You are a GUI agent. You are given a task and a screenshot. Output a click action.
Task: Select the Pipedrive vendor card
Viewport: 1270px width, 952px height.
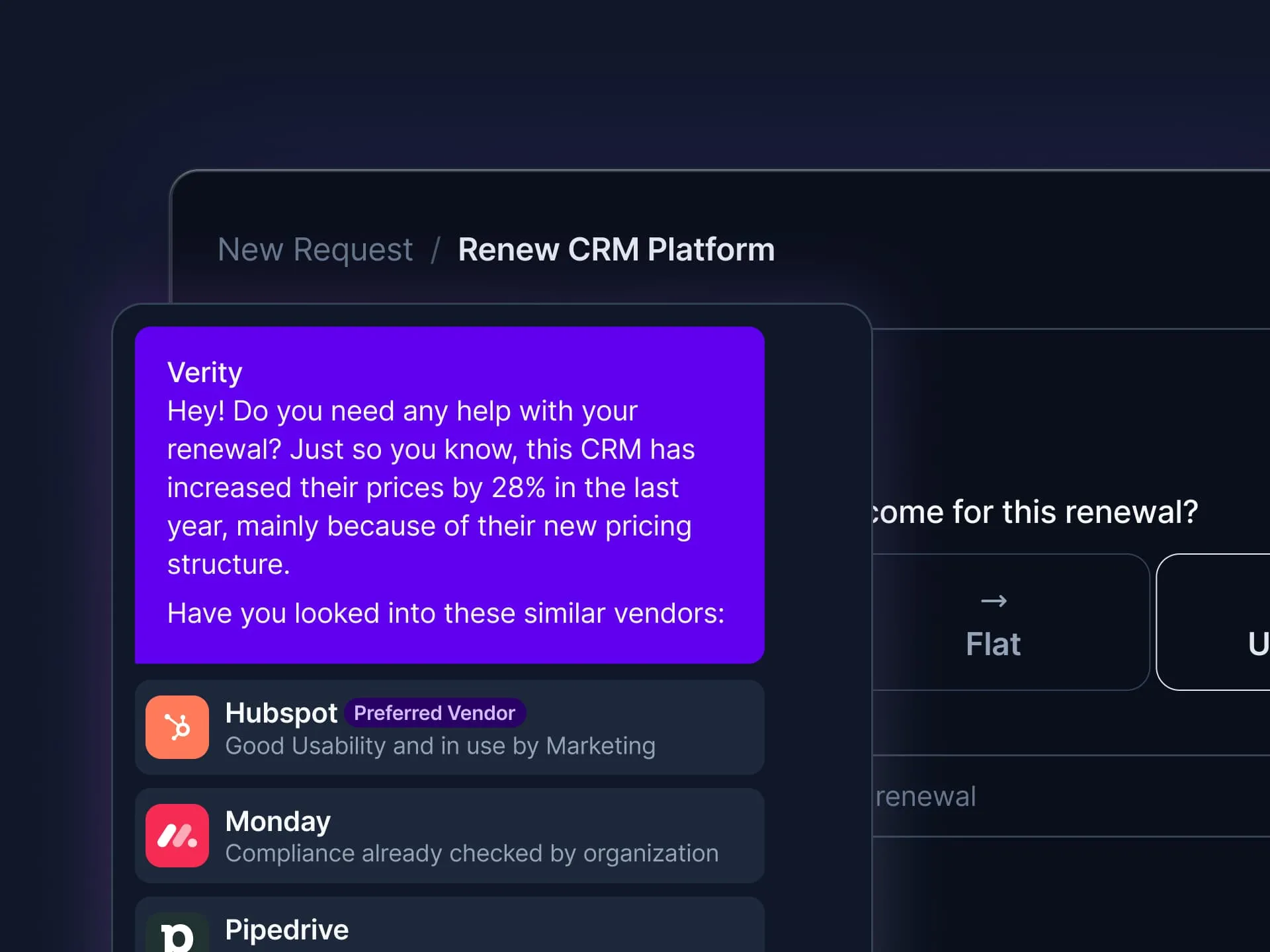529,929
